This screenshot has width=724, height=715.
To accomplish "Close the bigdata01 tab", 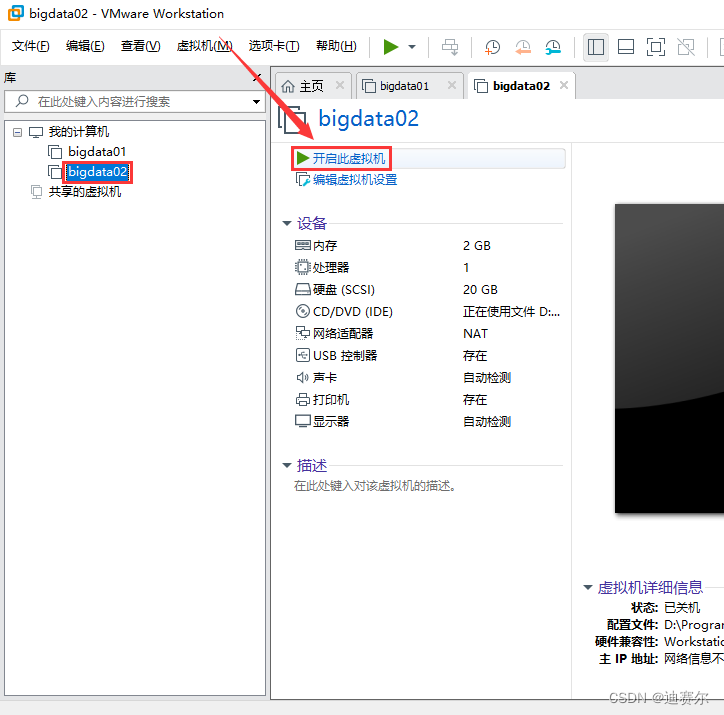I will pos(452,85).
